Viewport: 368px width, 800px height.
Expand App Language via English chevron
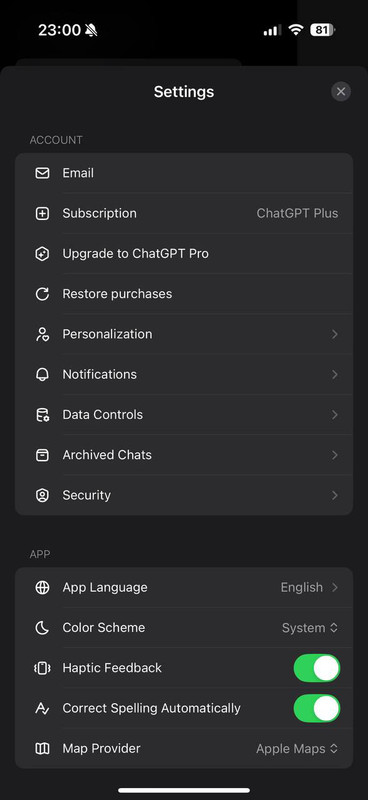[335, 588]
